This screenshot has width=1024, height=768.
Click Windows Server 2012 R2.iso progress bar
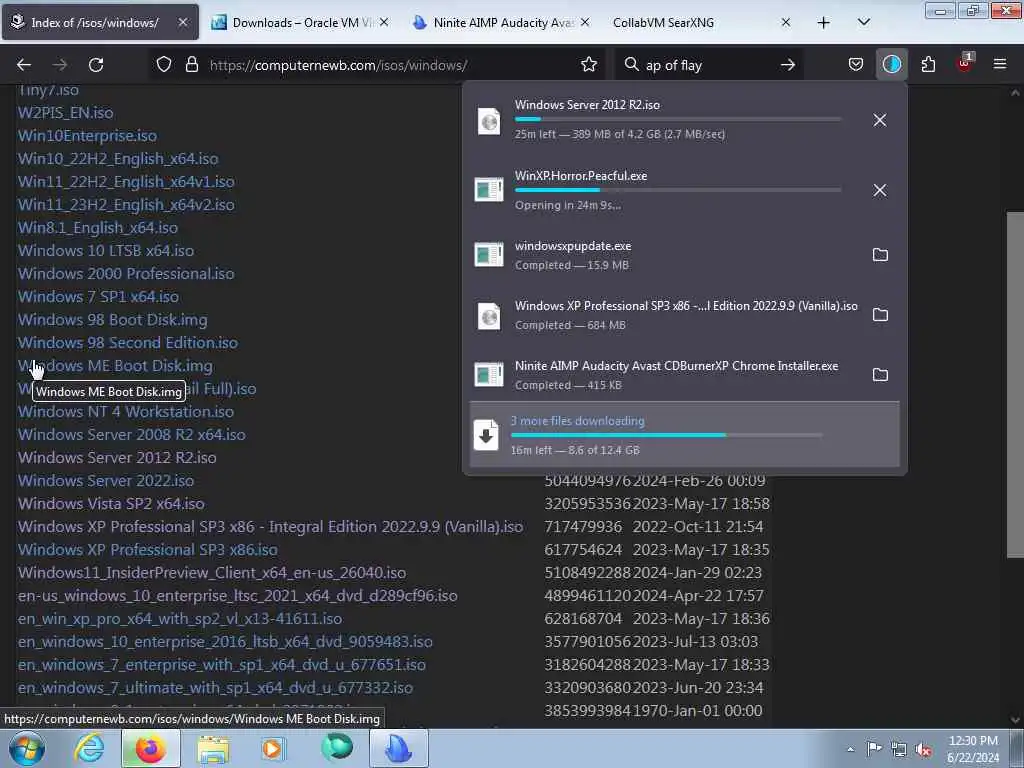point(678,119)
